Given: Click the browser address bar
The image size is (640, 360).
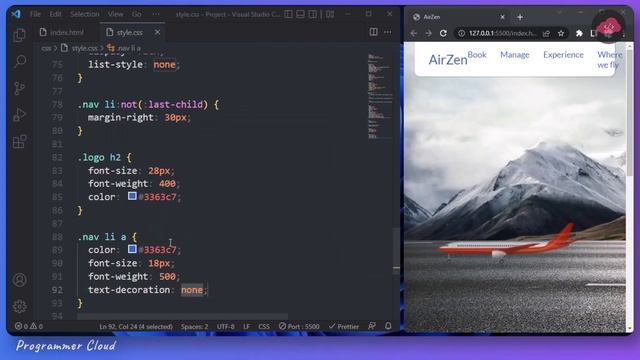Looking at the screenshot, I should coord(502,33).
